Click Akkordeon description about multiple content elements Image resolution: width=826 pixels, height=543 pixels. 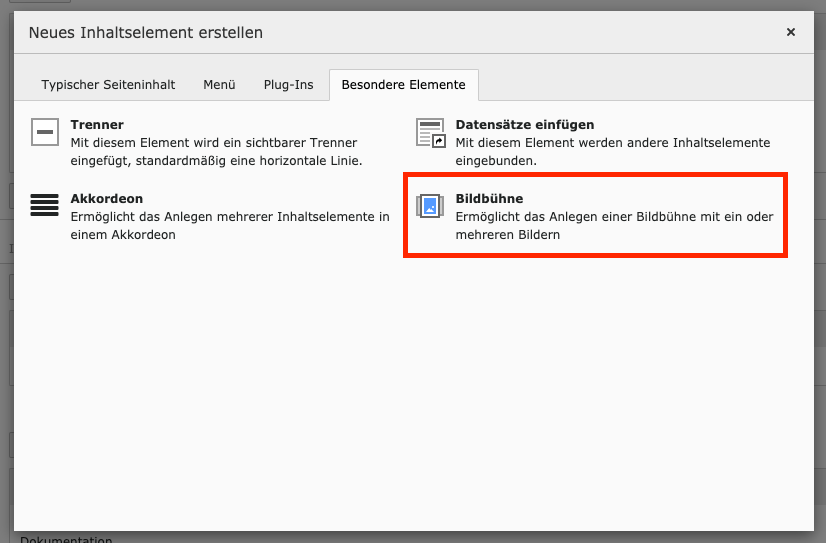(x=229, y=226)
